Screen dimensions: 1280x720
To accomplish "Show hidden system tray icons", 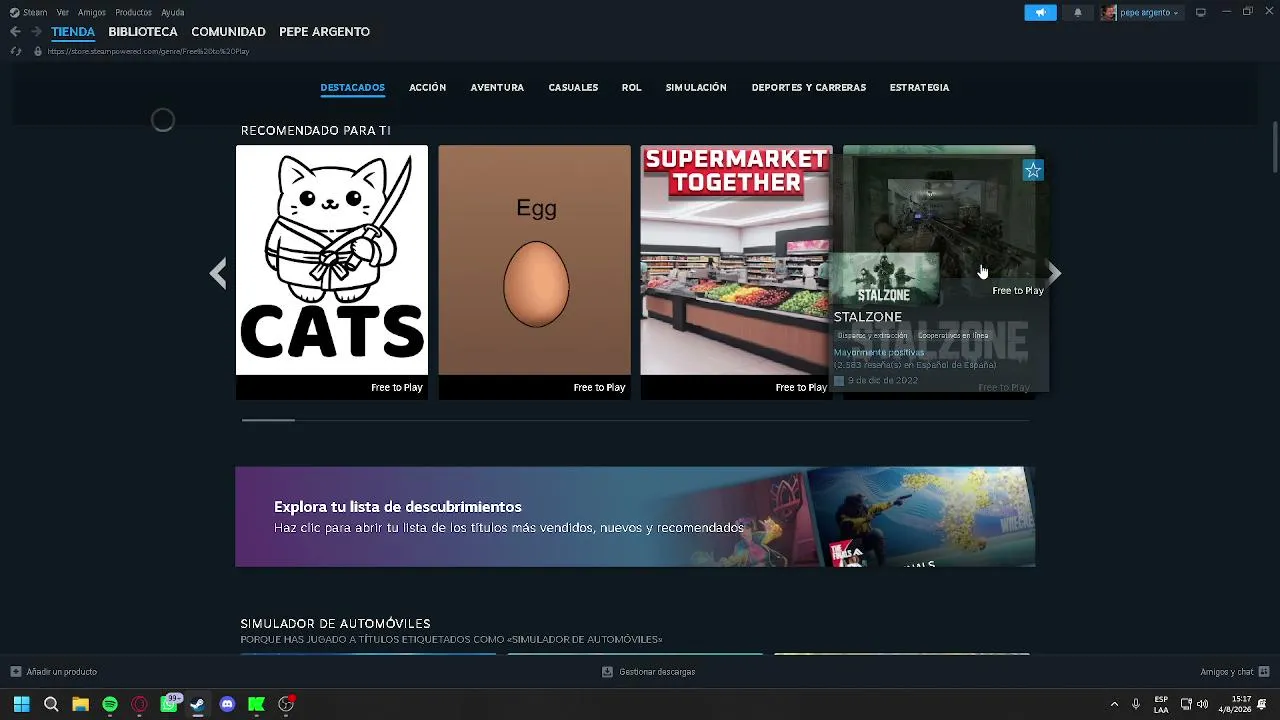I will pyautogui.click(x=1114, y=704).
